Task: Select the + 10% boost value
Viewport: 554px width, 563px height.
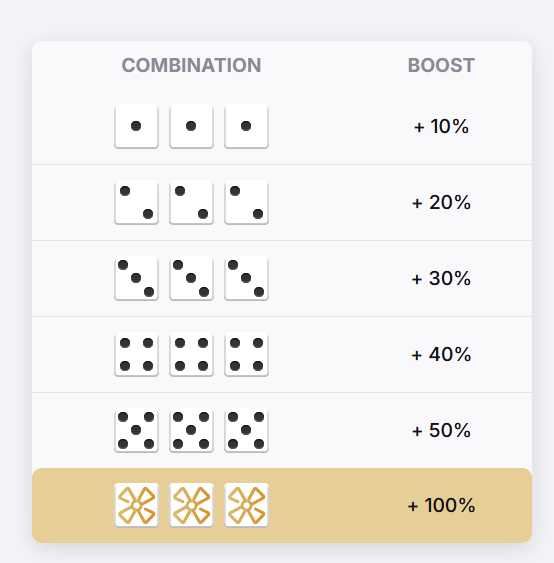Action: click(x=441, y=126)
